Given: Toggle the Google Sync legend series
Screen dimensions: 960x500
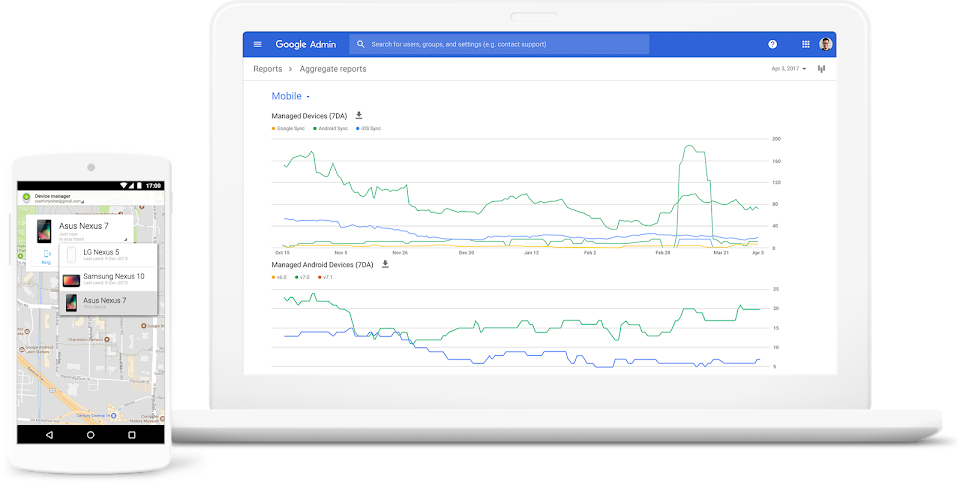Looking at the screenshot, I should coord(288,129).
